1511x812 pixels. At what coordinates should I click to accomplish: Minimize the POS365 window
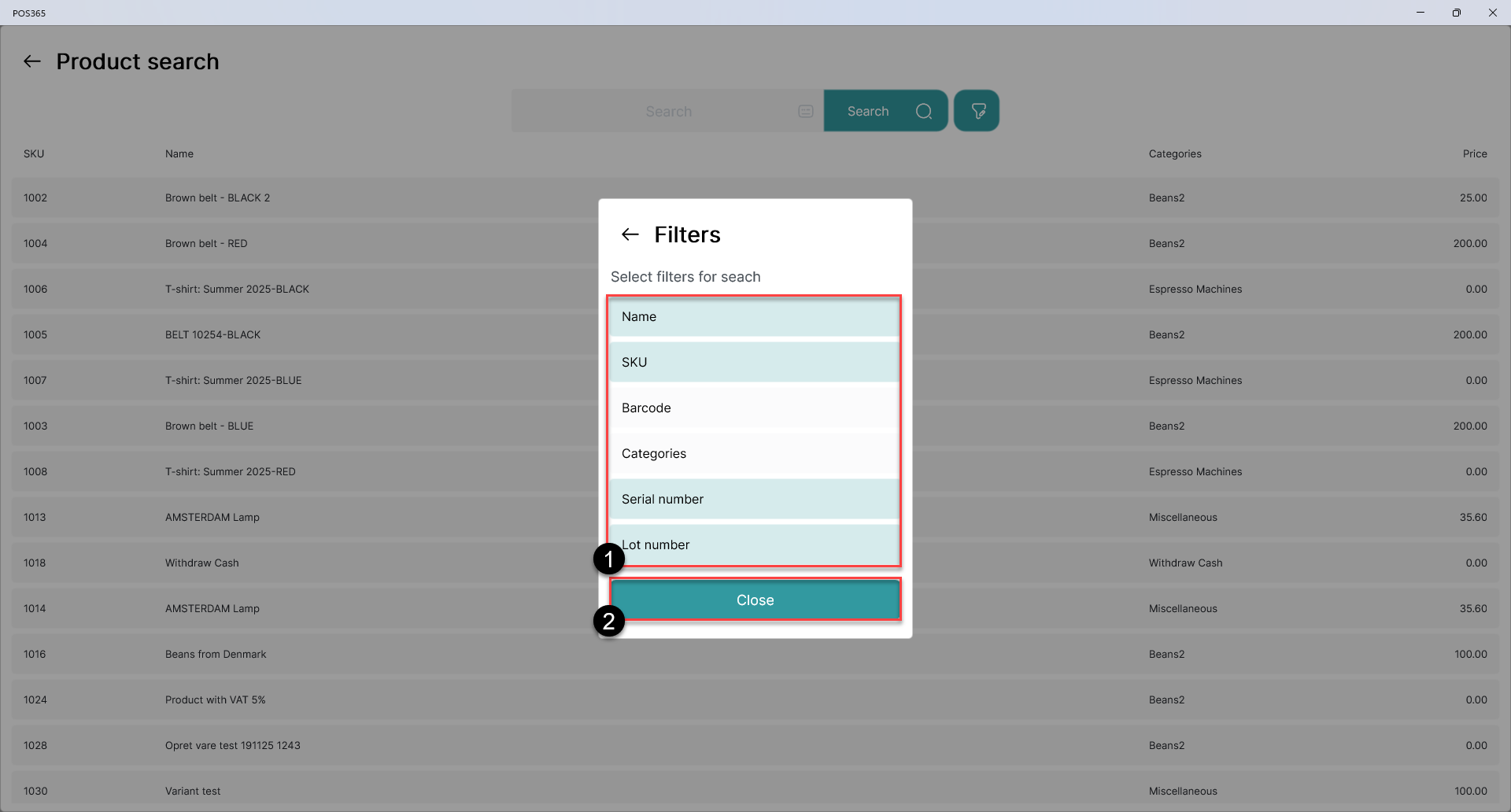(1420, 13)
